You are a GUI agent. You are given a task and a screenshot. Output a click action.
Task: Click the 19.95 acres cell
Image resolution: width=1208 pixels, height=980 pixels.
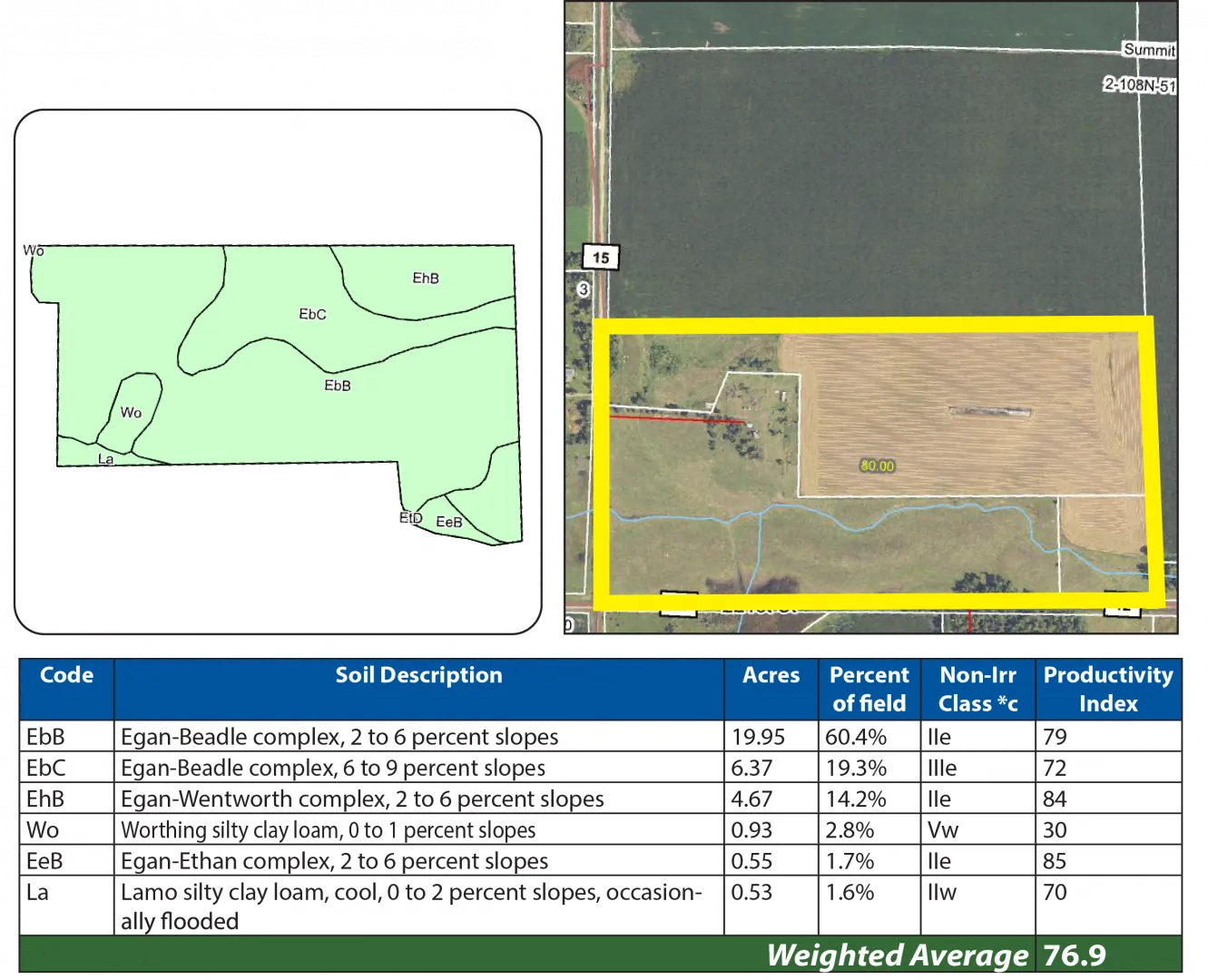click(x=758, y=737)
